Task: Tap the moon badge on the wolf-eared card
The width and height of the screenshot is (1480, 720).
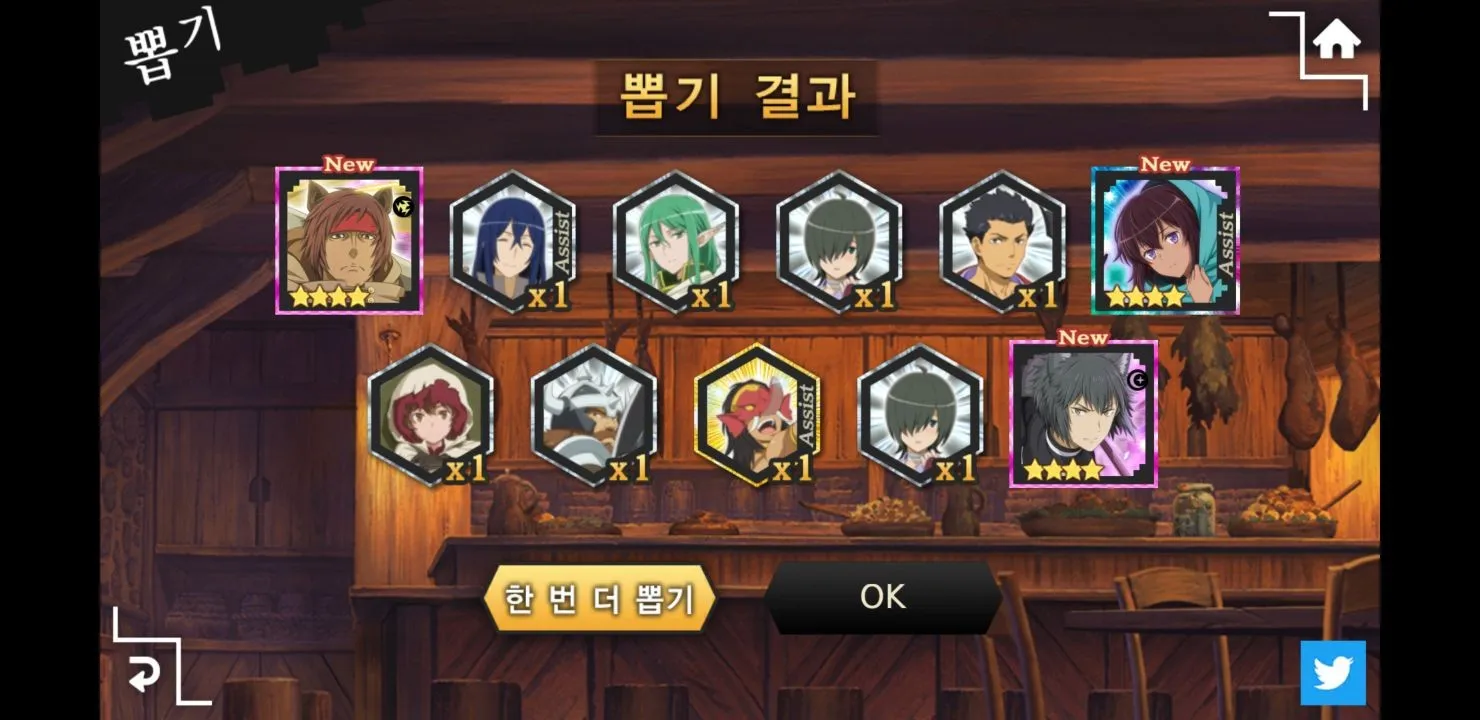Action: pyautogui.click(x=1137, y=380)
